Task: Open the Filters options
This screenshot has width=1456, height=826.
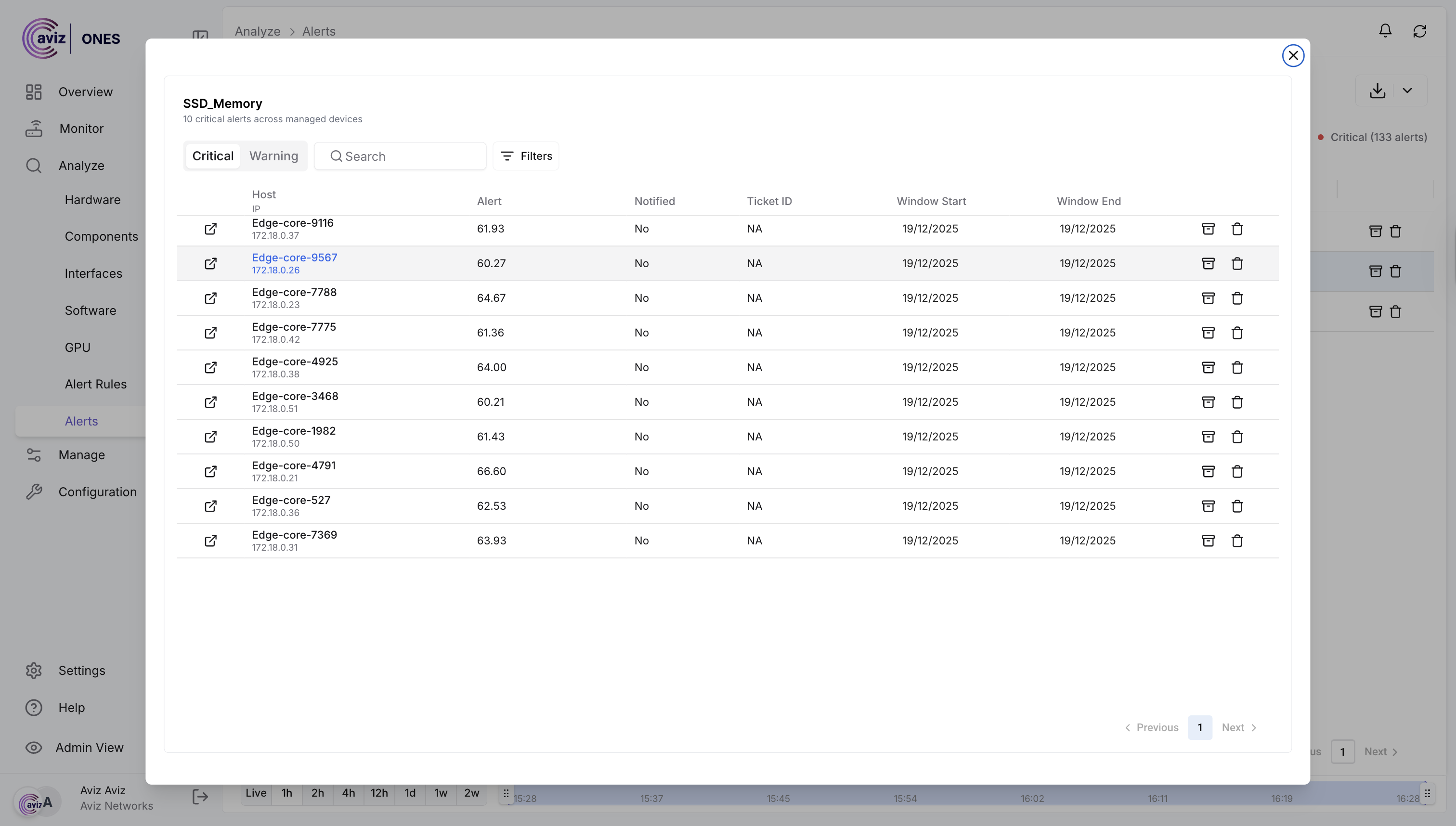Action: point(526,156)
